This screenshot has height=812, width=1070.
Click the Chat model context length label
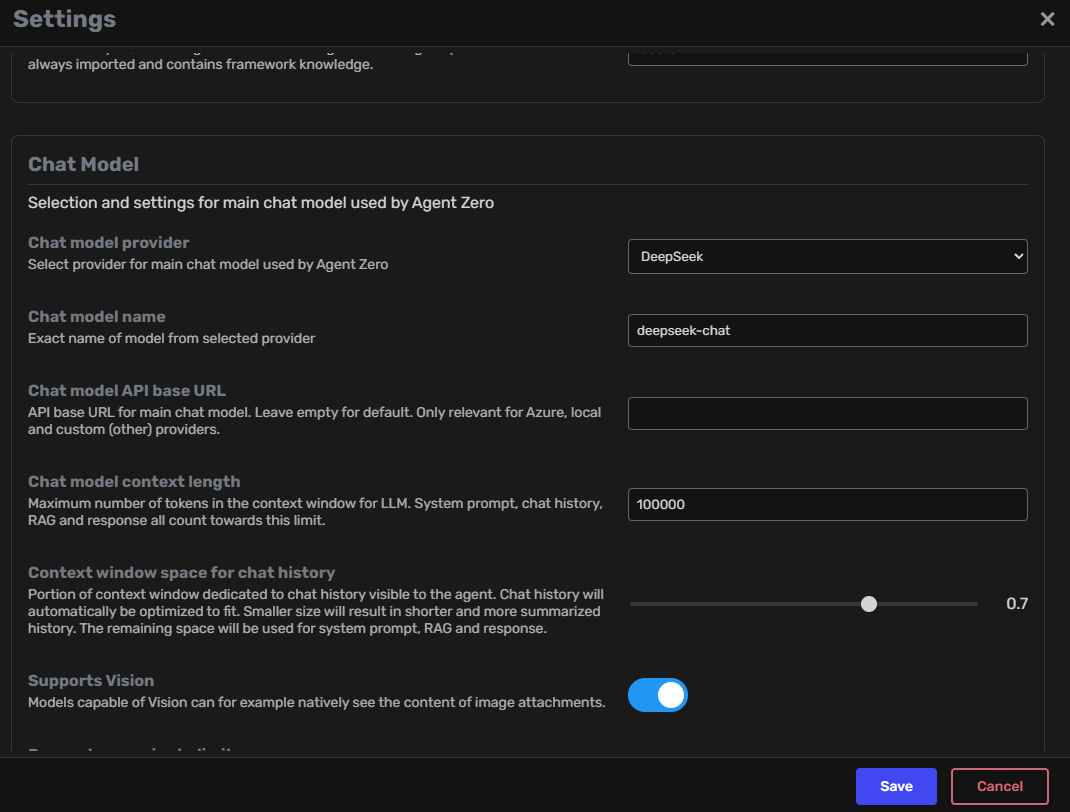[134, 481]
